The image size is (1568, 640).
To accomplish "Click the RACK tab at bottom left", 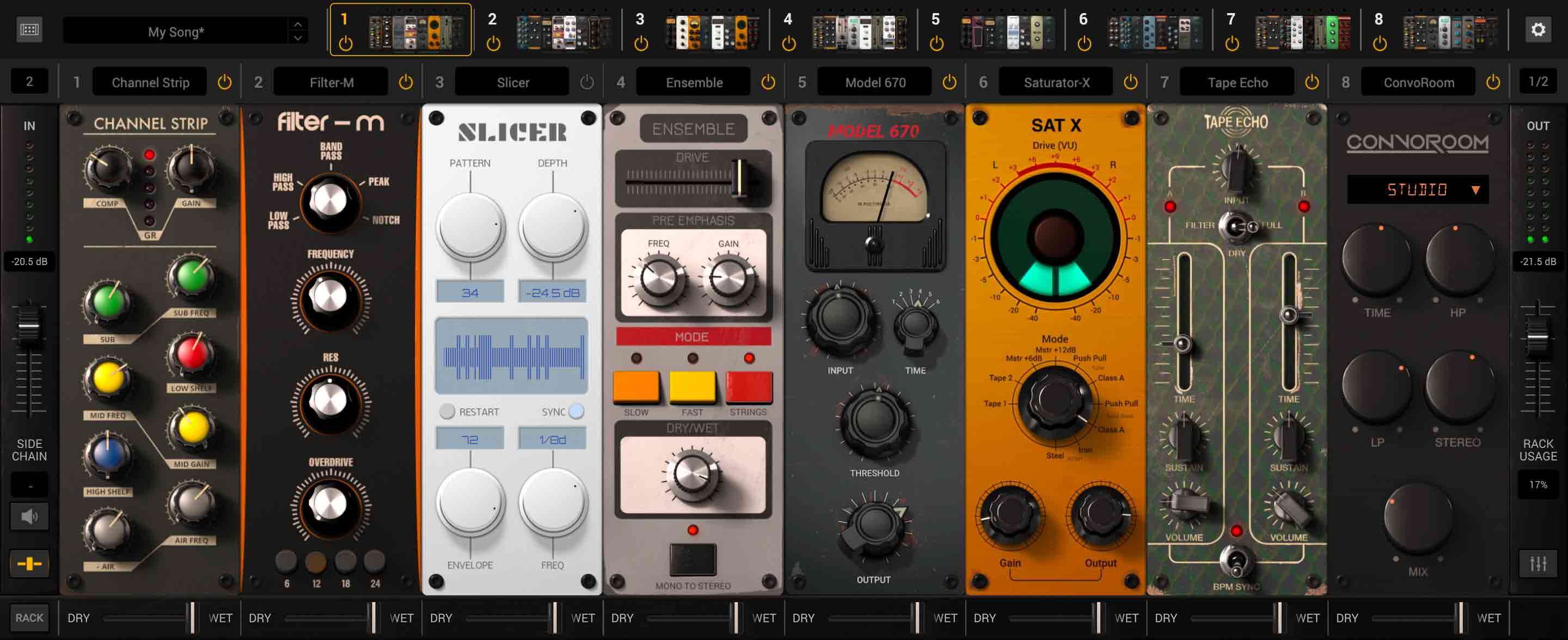I will pos(28,619).
